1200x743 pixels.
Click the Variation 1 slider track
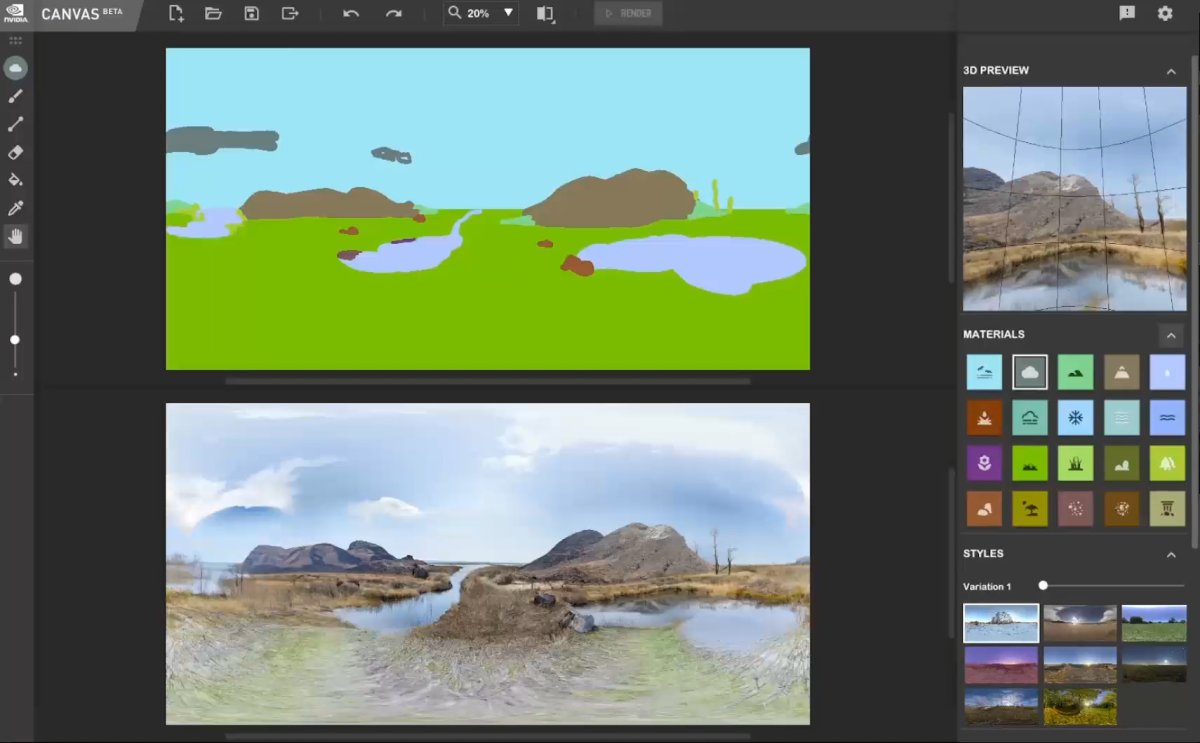[x=1113, y=586]
